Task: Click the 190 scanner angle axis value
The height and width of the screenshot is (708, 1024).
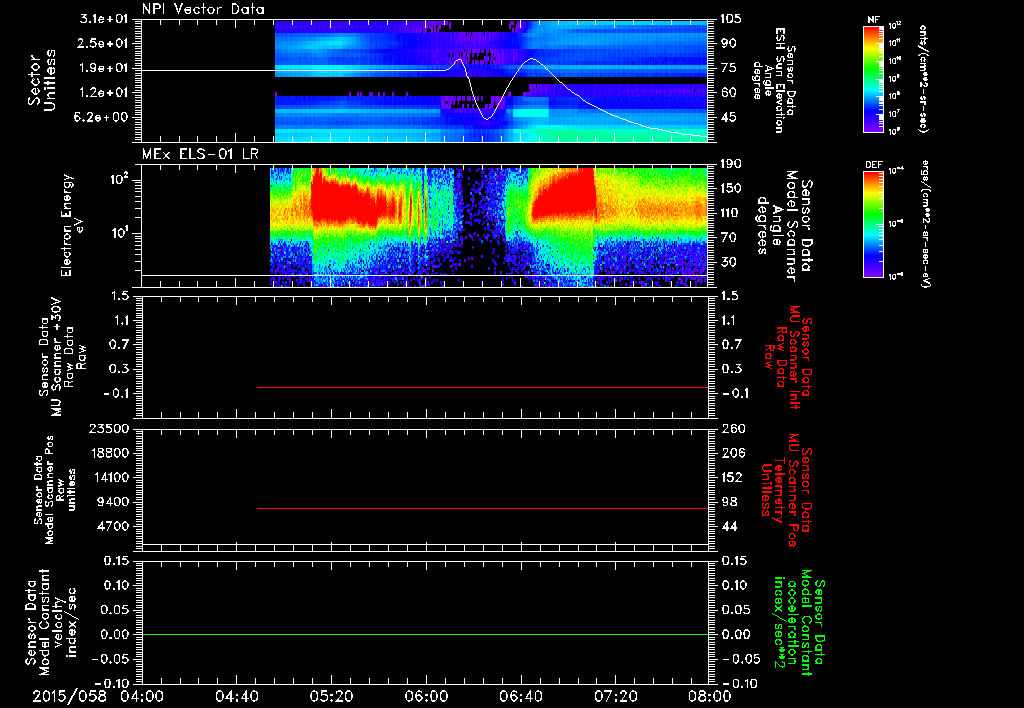Action: coord(733,164)
